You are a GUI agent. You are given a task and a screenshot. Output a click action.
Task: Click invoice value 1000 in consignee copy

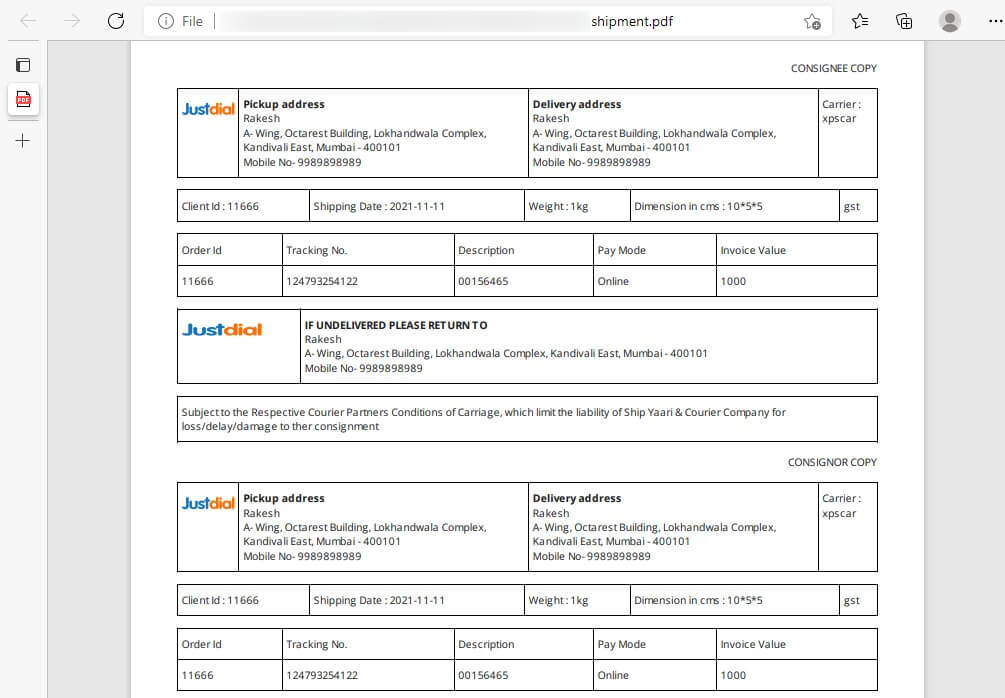(733, 281)
